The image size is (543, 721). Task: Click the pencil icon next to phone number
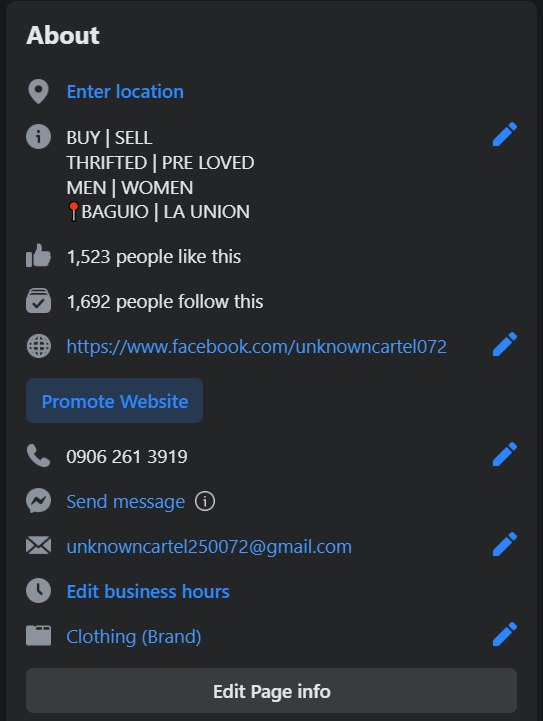[x=505, y=454]
